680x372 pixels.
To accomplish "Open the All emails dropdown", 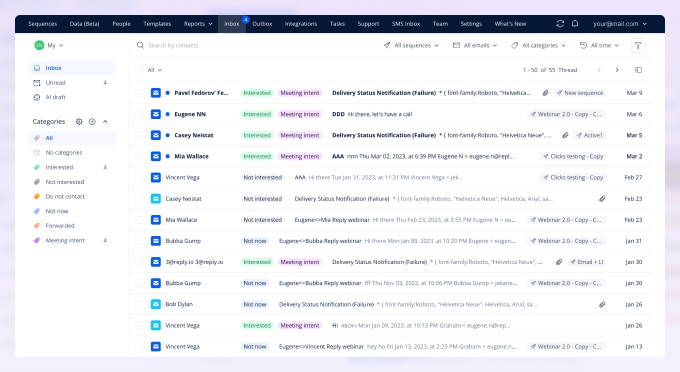I will click(475, 45).
